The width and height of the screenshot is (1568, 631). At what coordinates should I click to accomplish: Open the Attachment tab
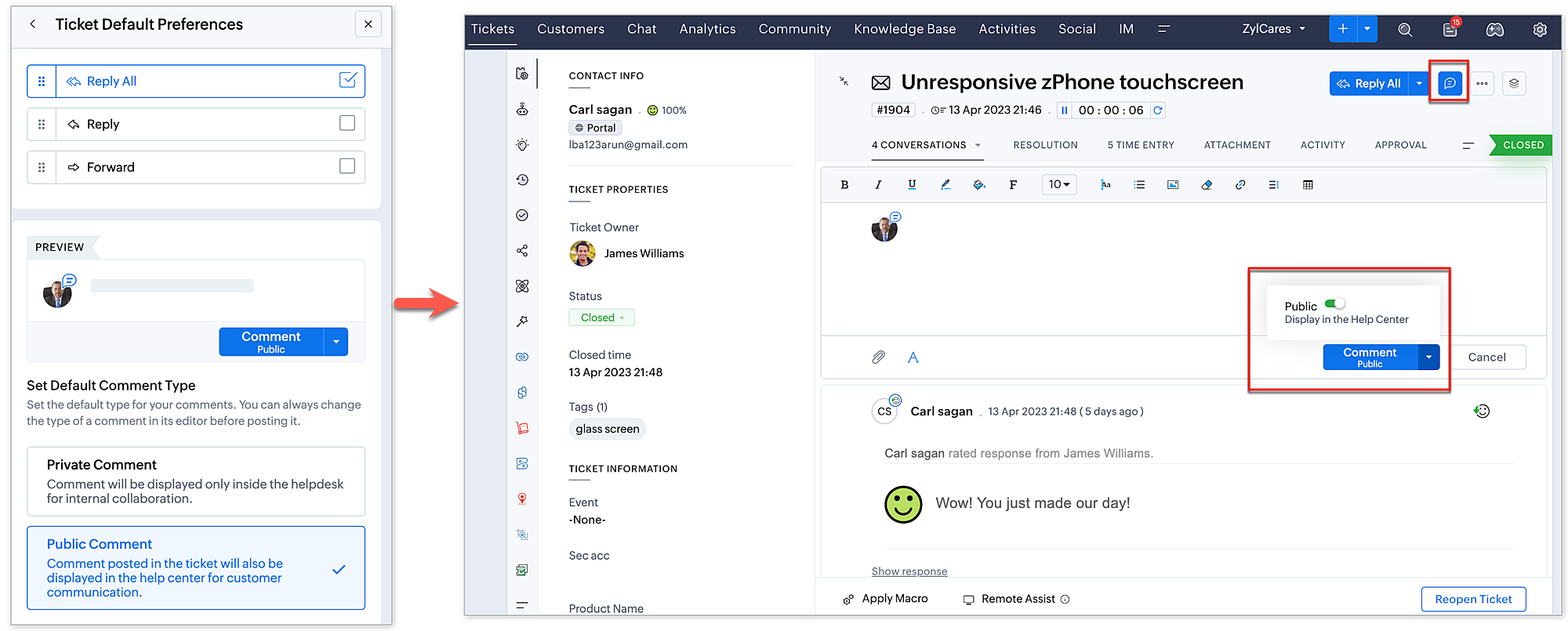[1237, 145]
